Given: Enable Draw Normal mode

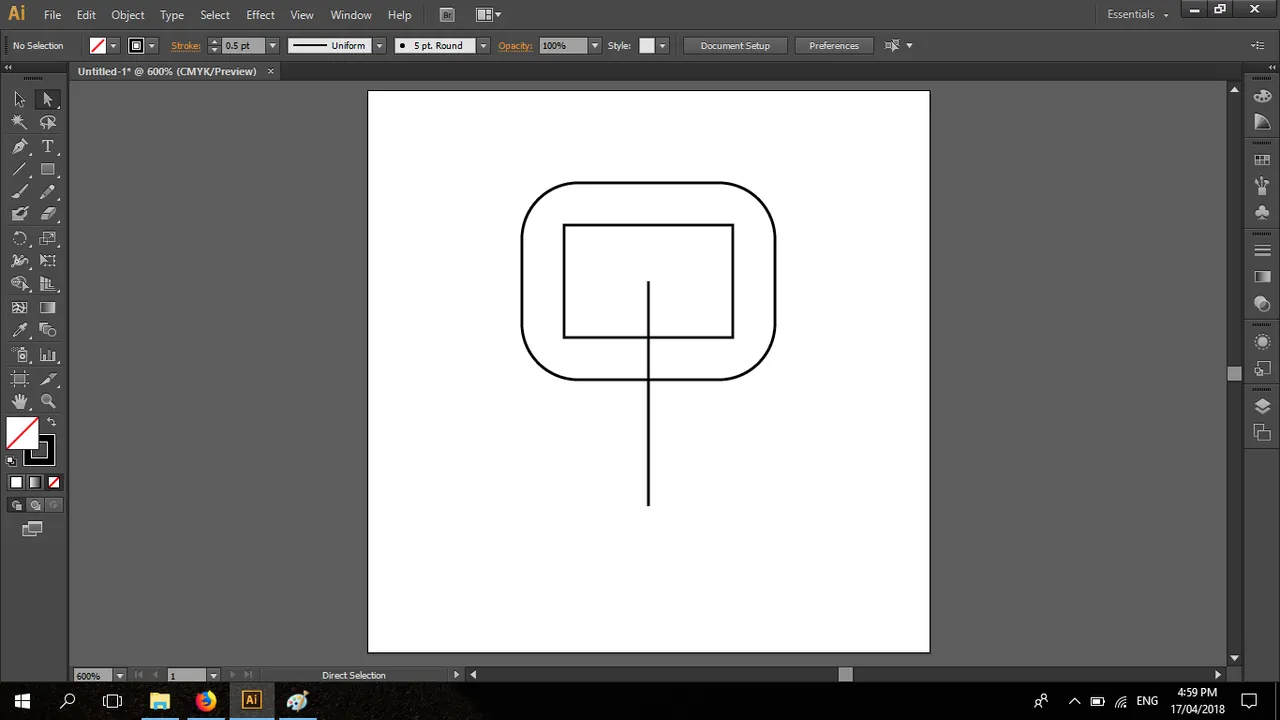Looking at the screenshot, I should point(16,505).
